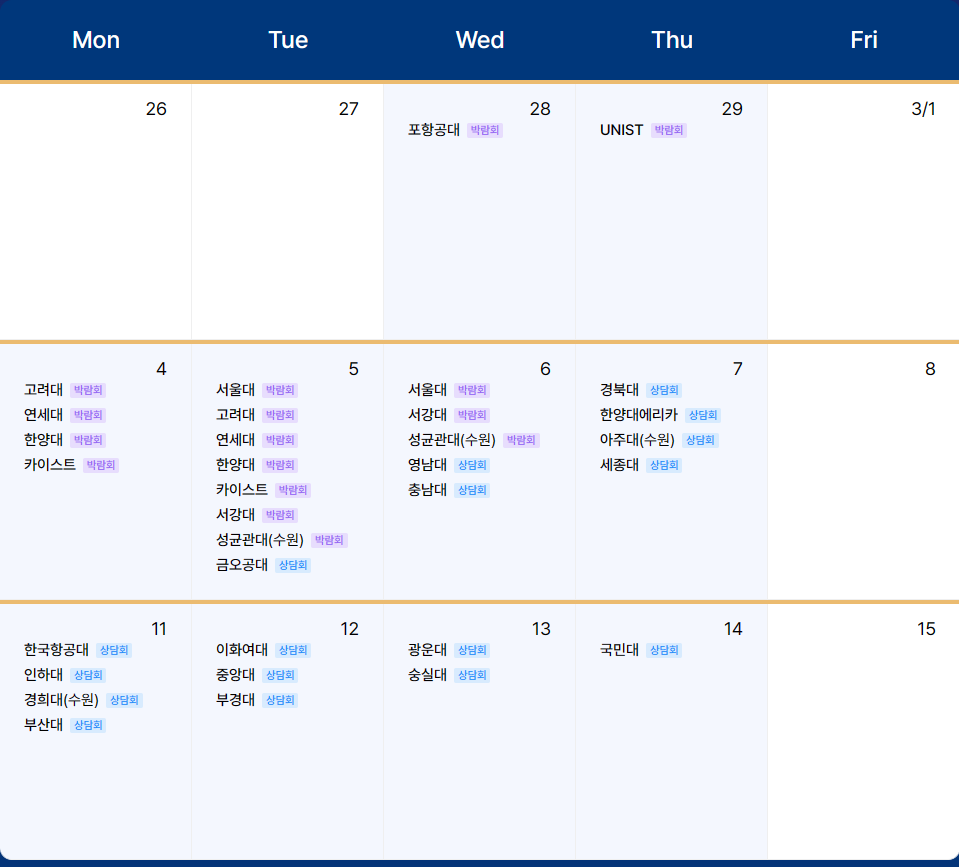Click 상담회 tag beside 한국항공대
The height and width of the screenshot is (867, 959).
point(114,650)
